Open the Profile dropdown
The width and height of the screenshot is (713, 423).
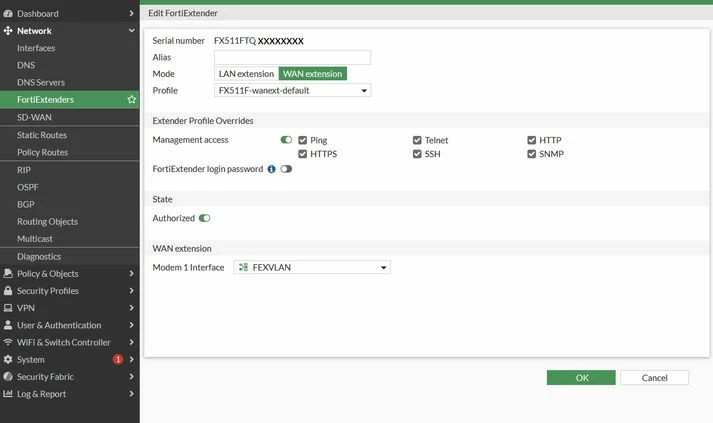pos(292,91)
